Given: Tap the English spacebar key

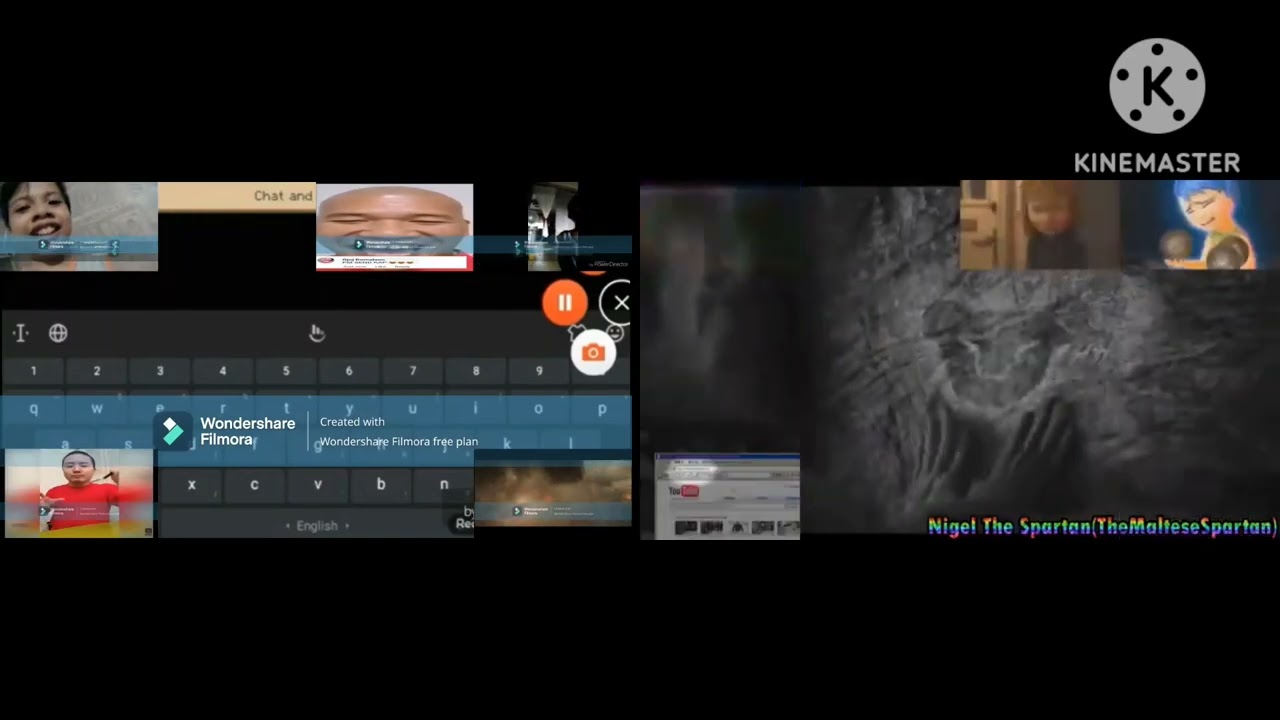Looking at the screenshot, I should (x=317, y=525).
